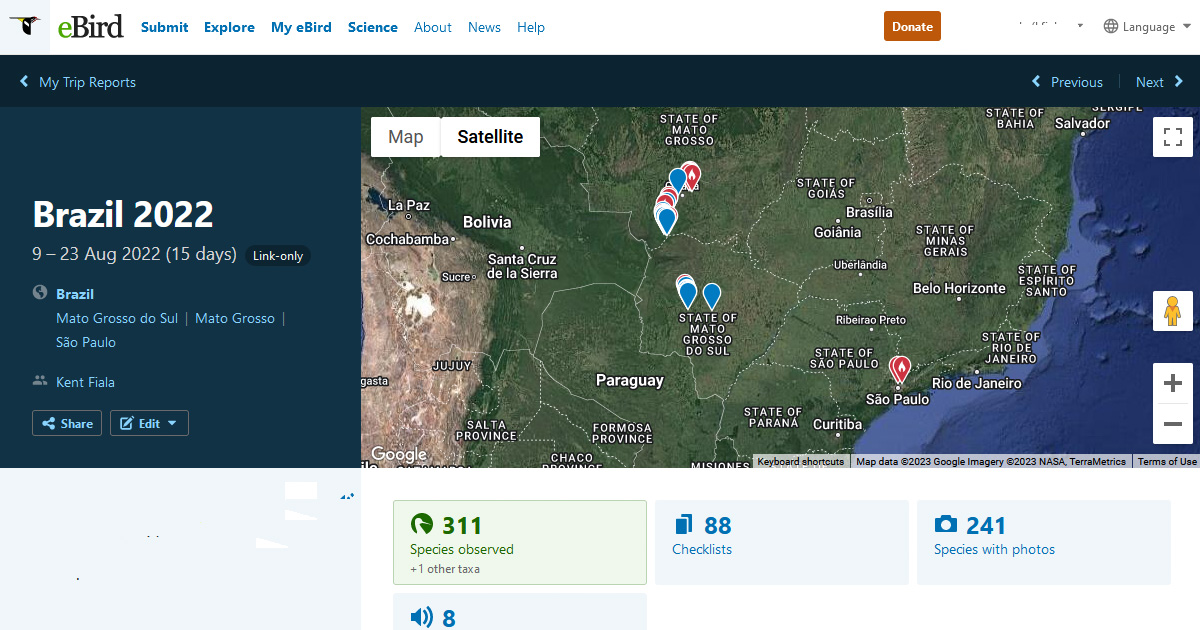This screenshot has height=630, width=1200.
Task: Select the Pegman street view icon
Action: pyautogui.click(x=1172, y=311)
